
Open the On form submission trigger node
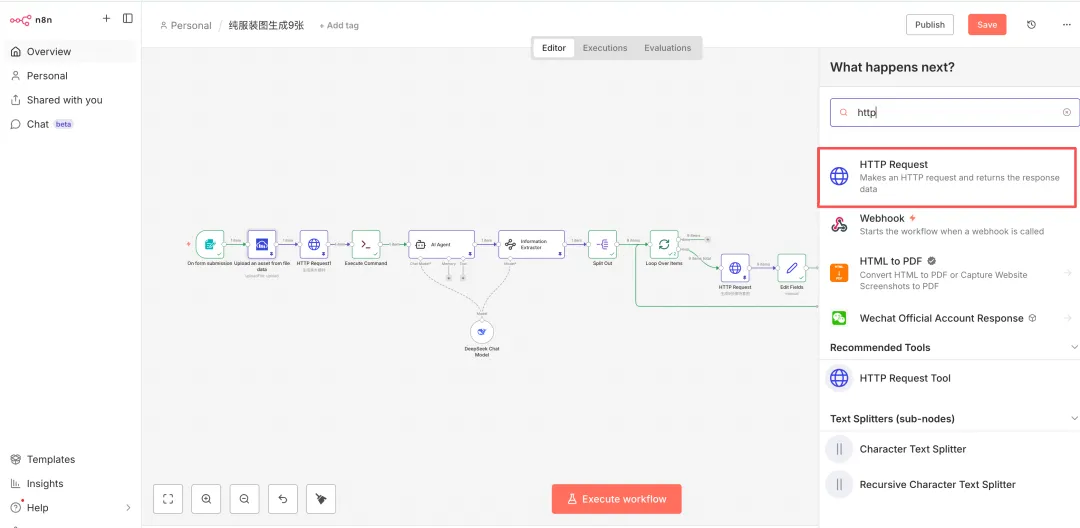210,244
